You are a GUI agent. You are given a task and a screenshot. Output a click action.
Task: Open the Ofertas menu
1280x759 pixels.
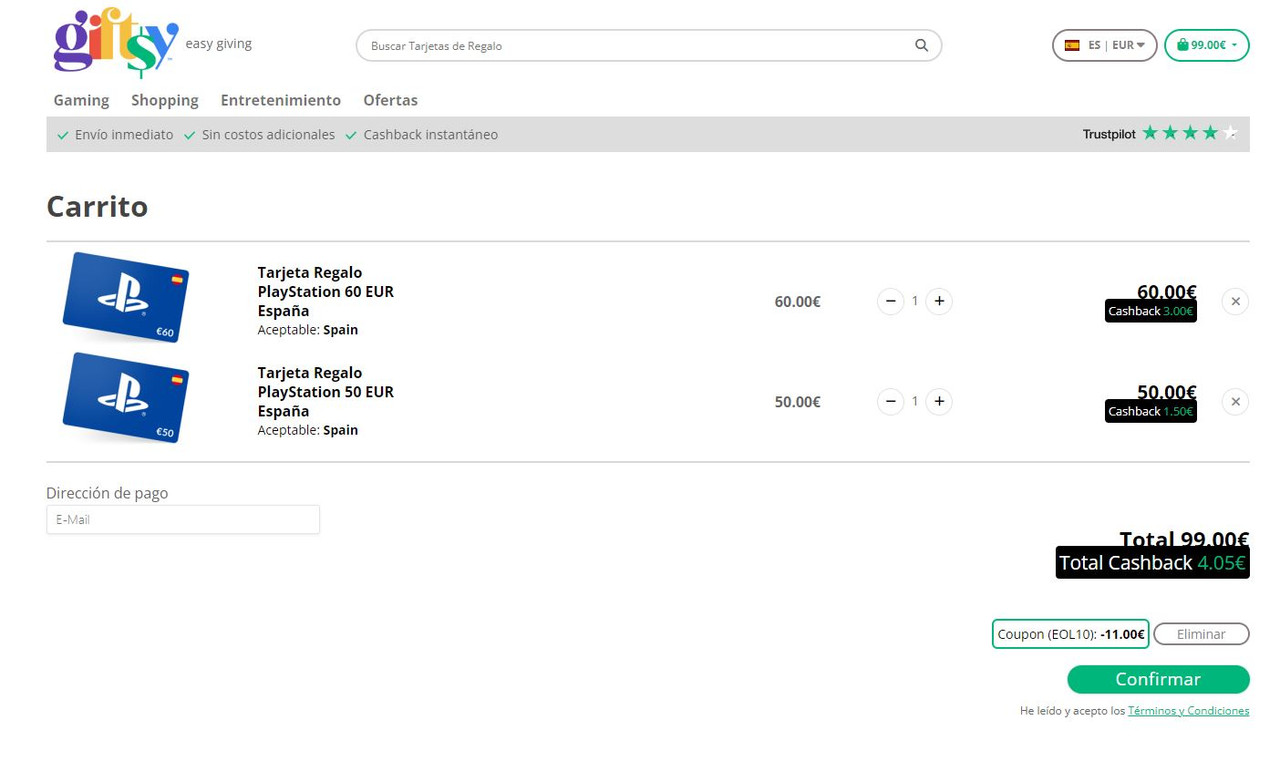390,100
